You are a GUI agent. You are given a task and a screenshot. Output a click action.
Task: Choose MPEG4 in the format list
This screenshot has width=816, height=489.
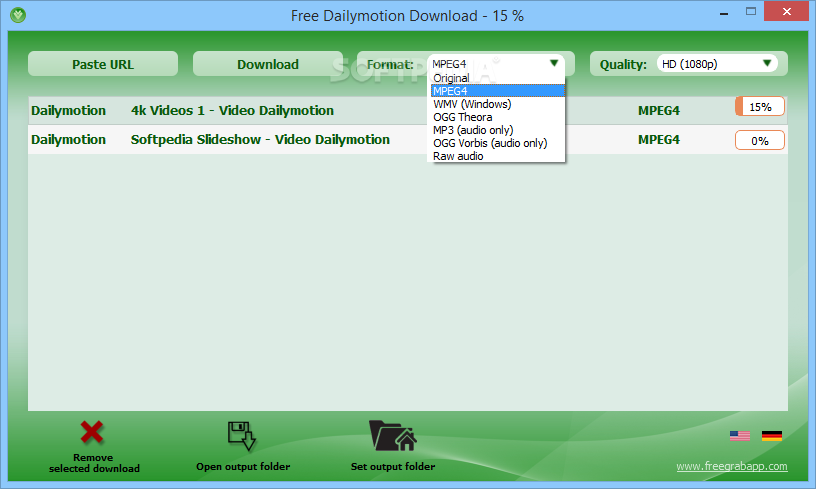498,91
